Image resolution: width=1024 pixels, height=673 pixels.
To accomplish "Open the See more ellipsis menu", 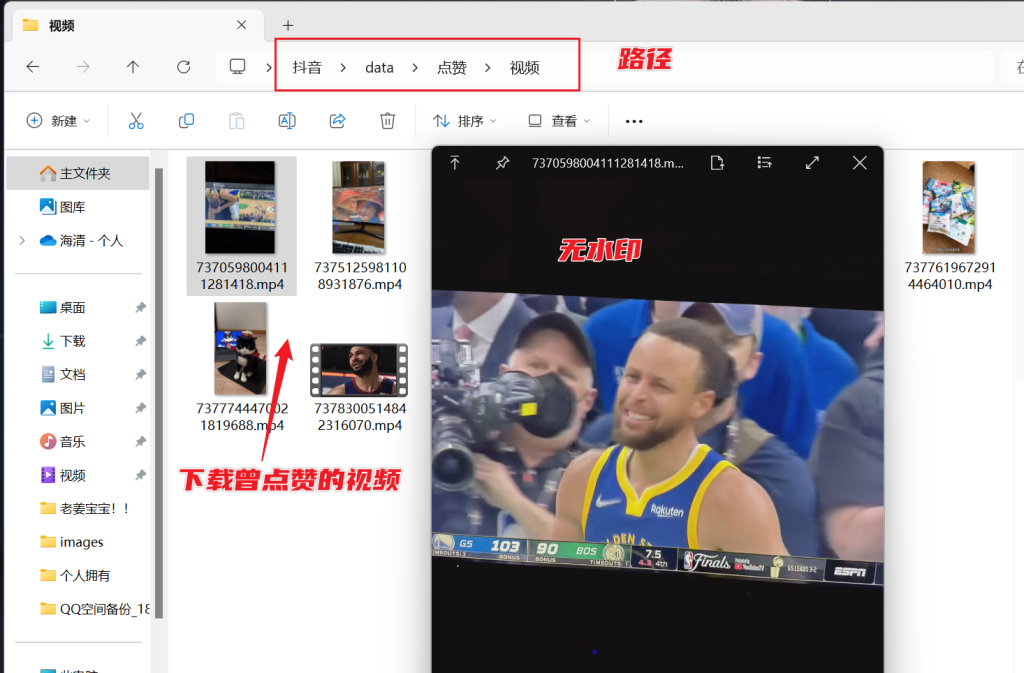I will click(633, 120).
